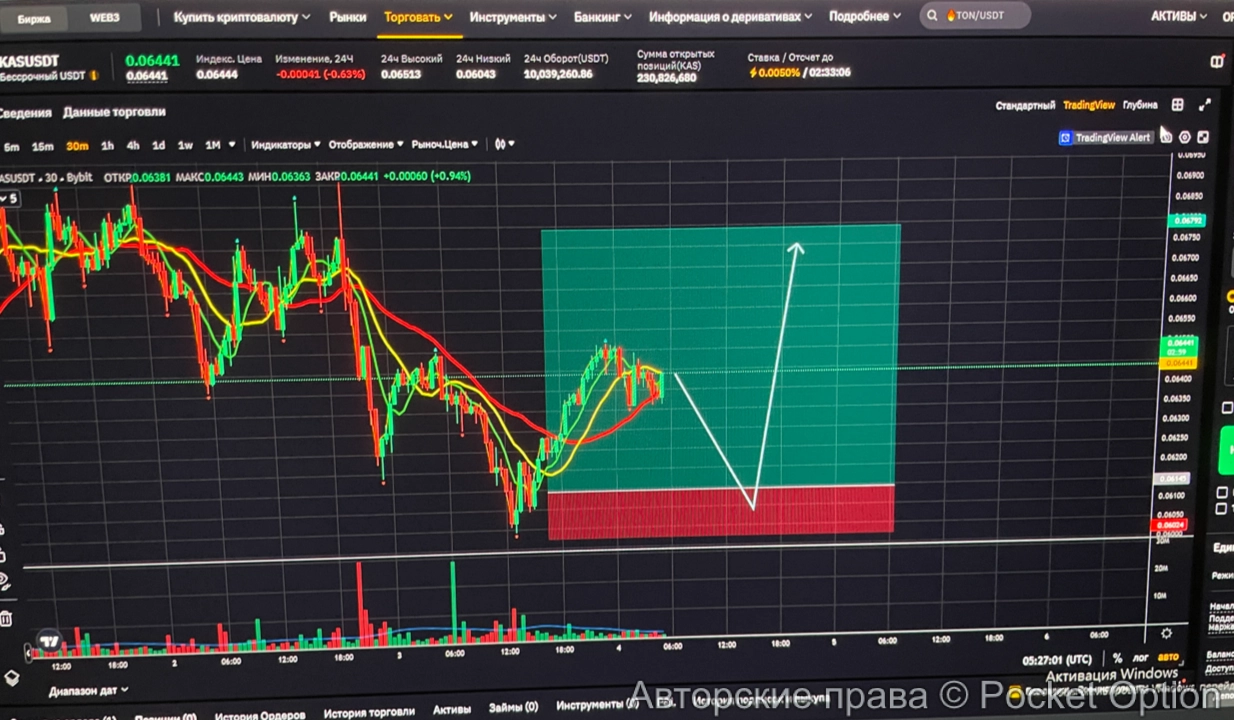Click the guide book icon with red dot
The image size is (1234, 720).
click(x=1217, y=61)
